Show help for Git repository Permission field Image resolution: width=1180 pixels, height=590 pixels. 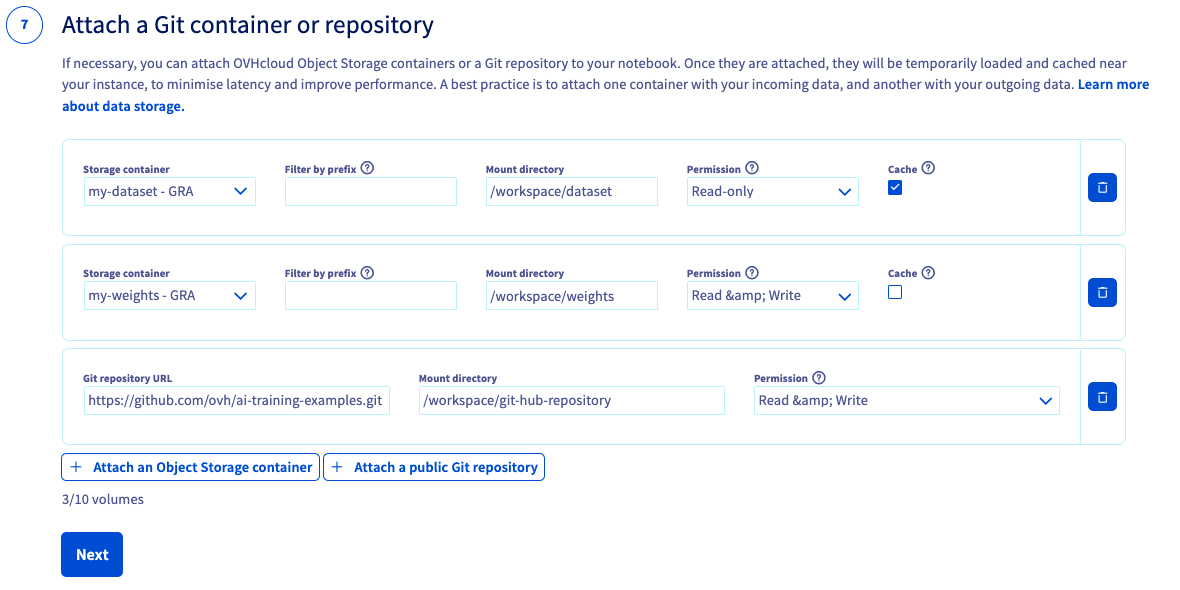[819, 377]
